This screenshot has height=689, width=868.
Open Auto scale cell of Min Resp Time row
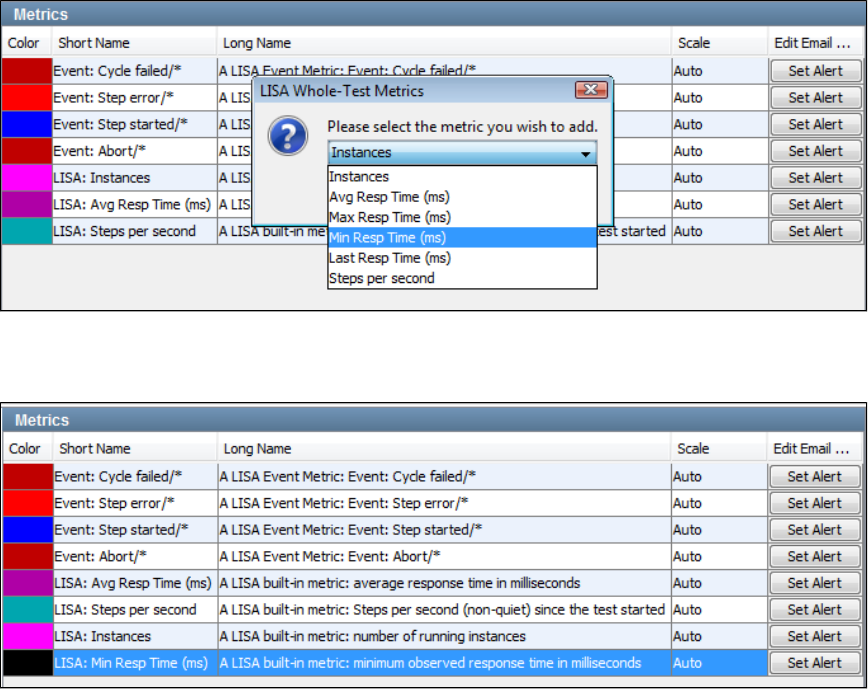[719, 663]
